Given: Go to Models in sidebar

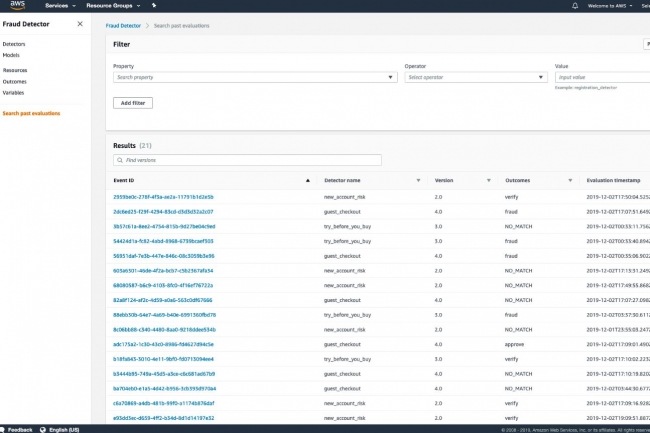Looking at the screenshot, I should click(x=11, y=55).
